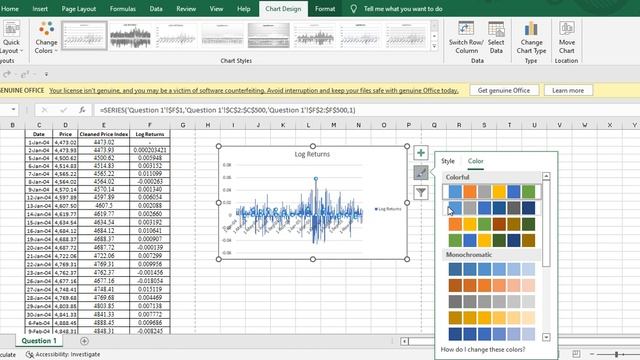Image resolution: width=640 pixels, height=360 pixels.
Task: Choose the blue Monochromatic palette row
Action: 491,269
